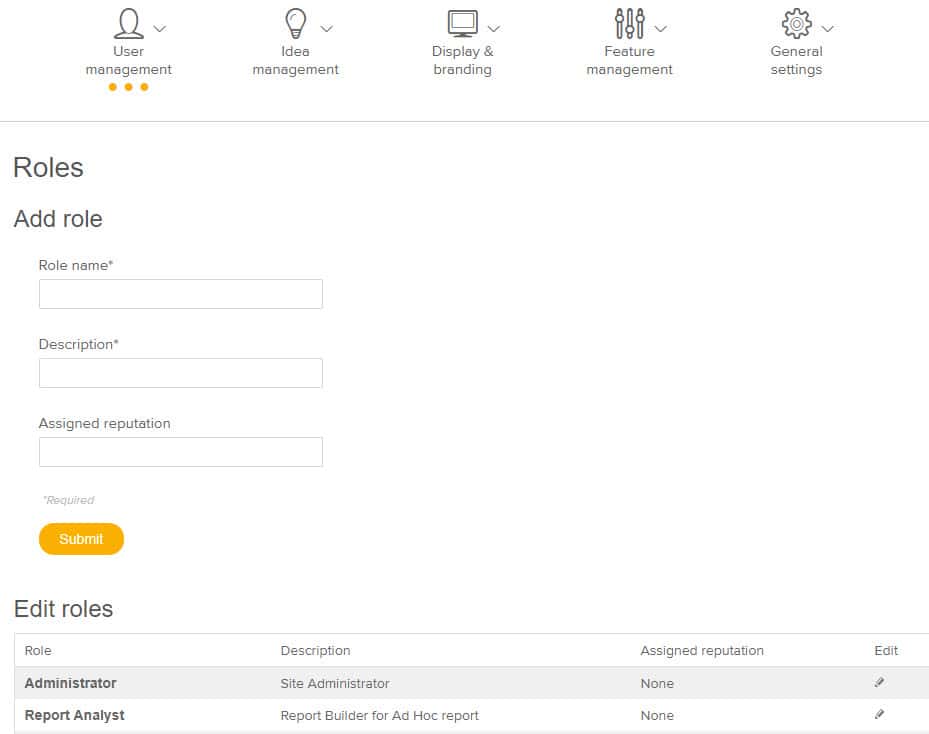The height and width of the screenshot is (734, 929).
Task: Focus the Role name text field
Action: [x=180, y=294]
